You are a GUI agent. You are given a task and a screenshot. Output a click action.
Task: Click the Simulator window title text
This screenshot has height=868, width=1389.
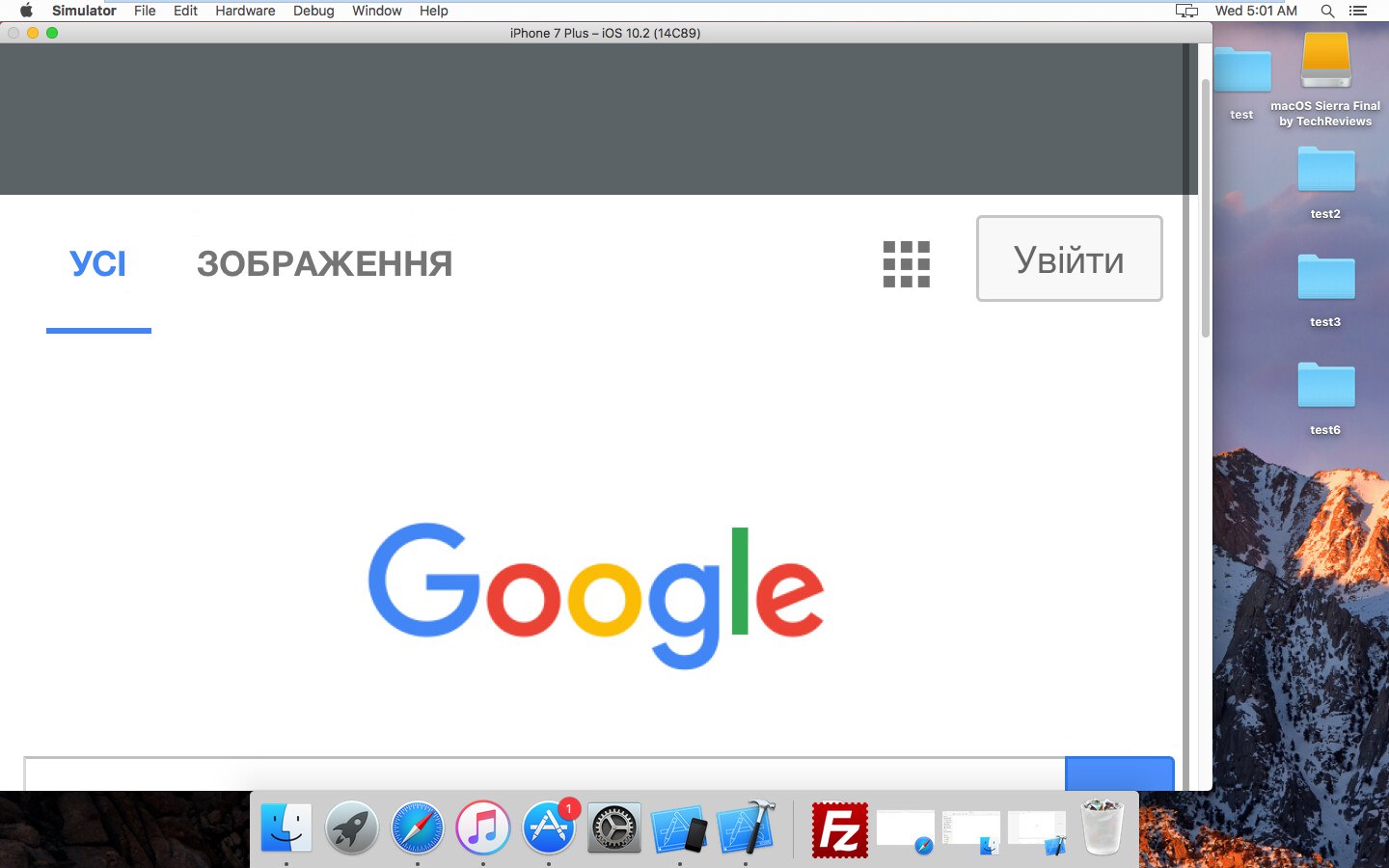(x=606, y=33)
